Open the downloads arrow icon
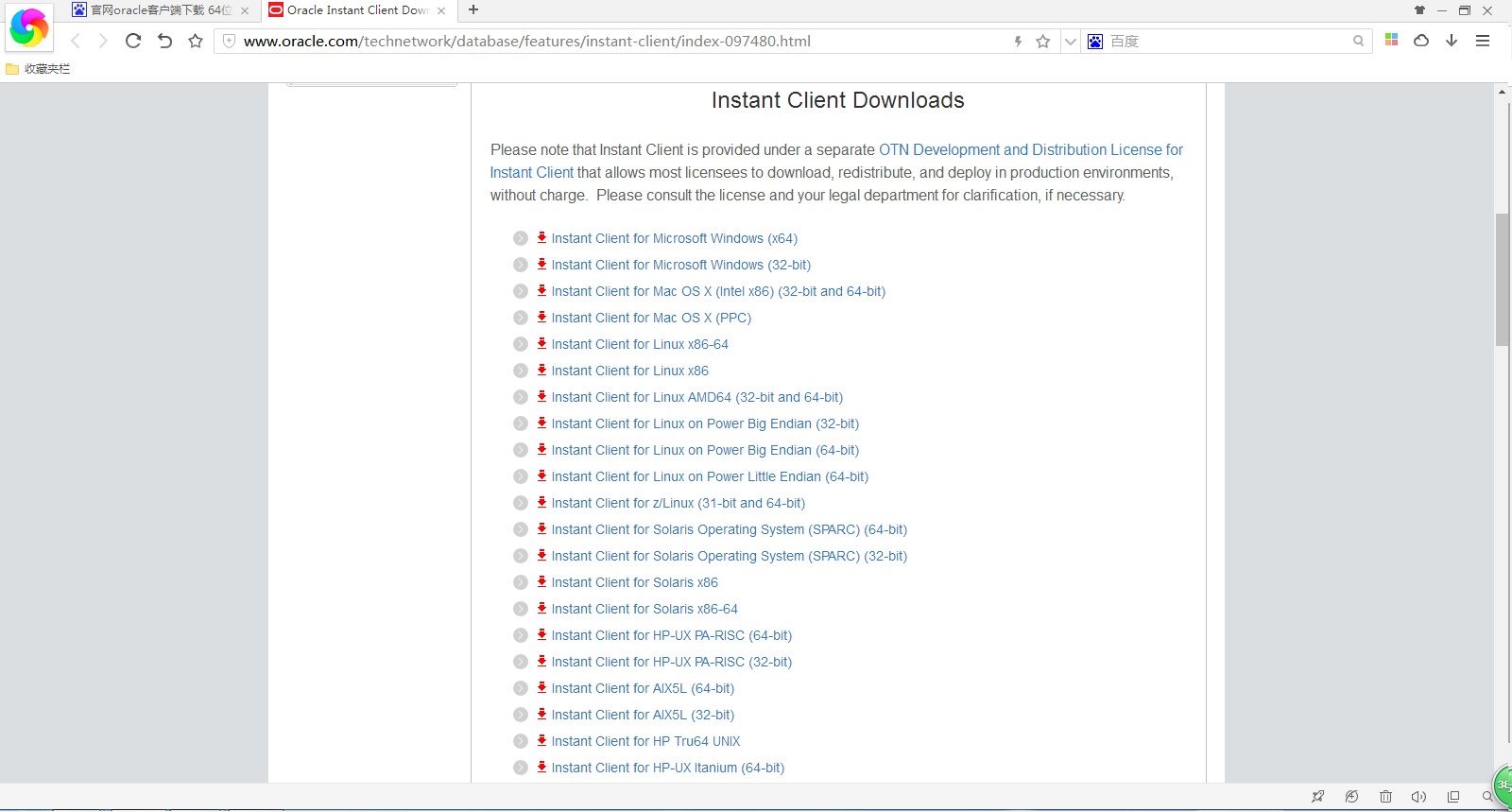This screenshot has height=812, width=1512. 1452,41
